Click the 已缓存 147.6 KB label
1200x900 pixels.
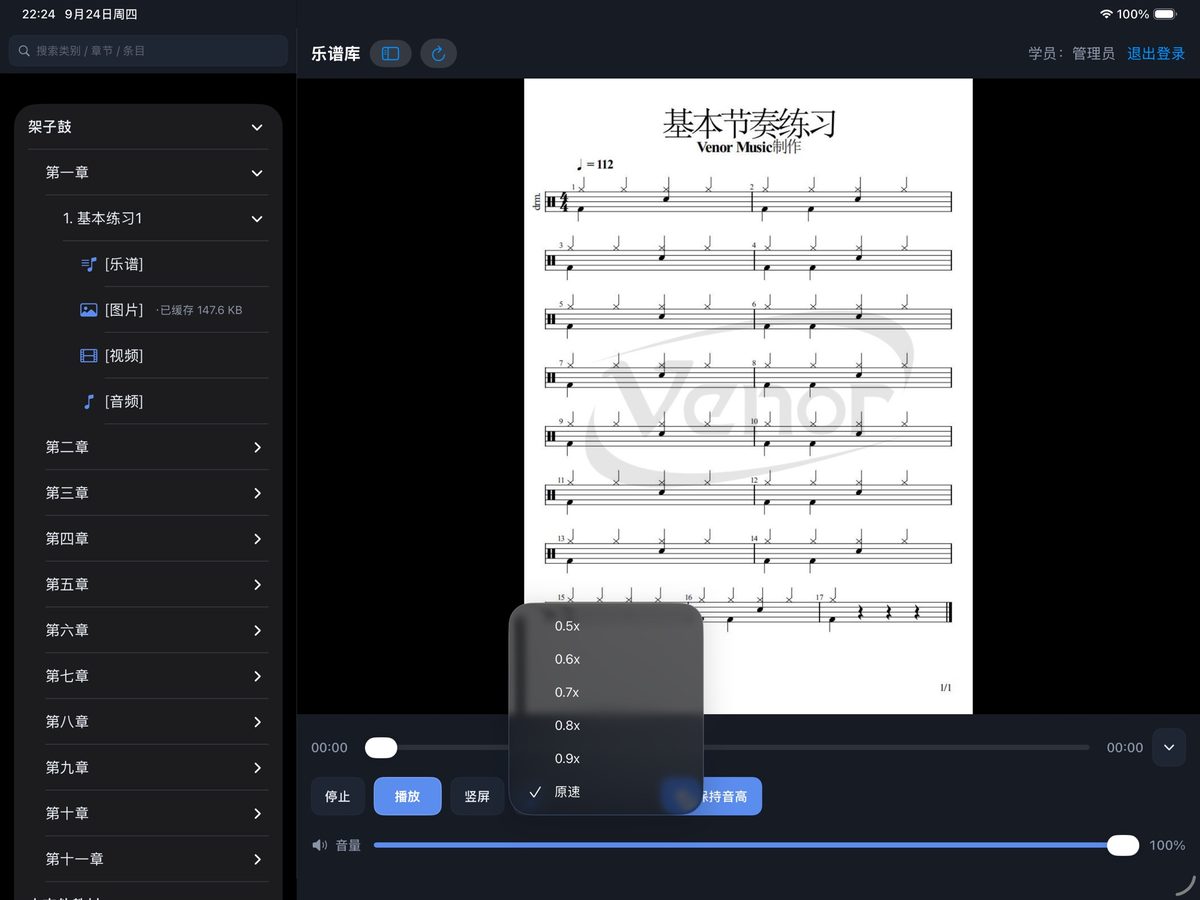201,310
